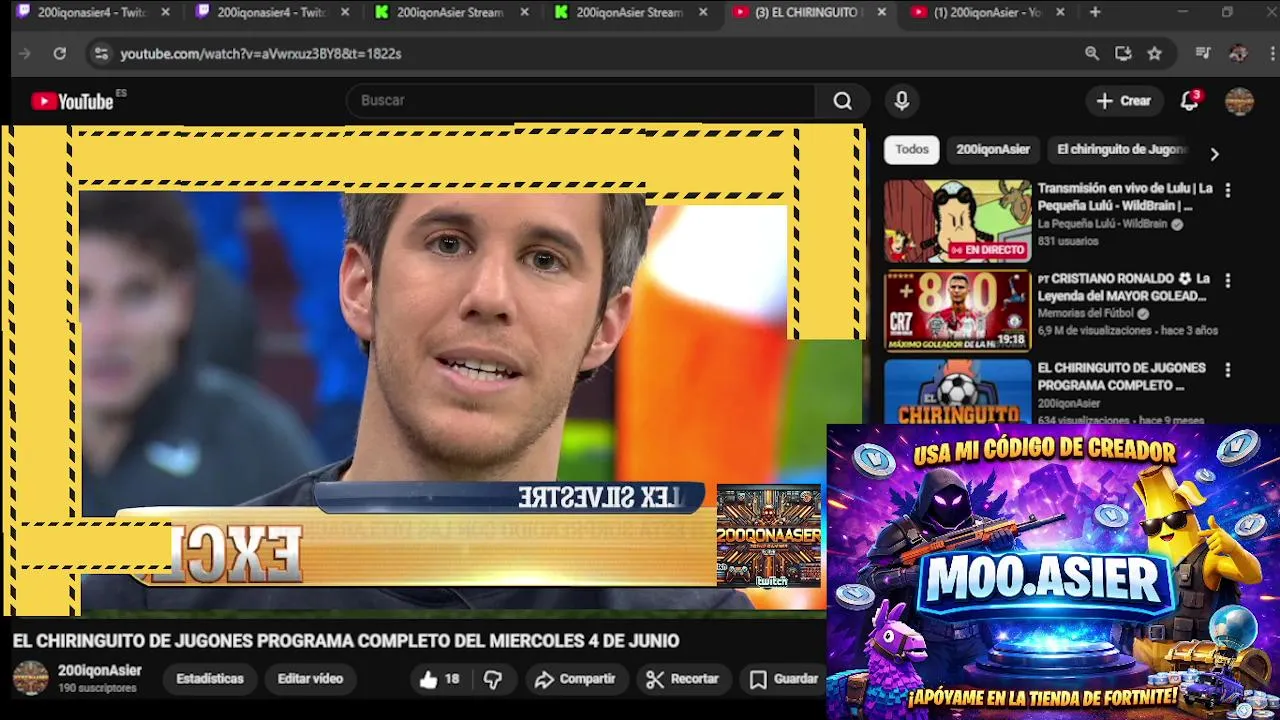Click the zoom magnifier icon in address bar
1280x720 pixels.
point(1092,54)
